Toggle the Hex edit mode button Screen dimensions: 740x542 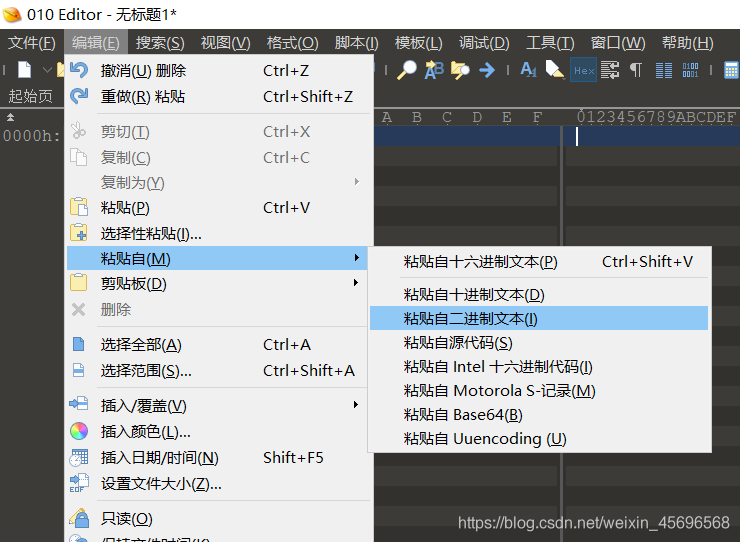[x=583, y=70]
